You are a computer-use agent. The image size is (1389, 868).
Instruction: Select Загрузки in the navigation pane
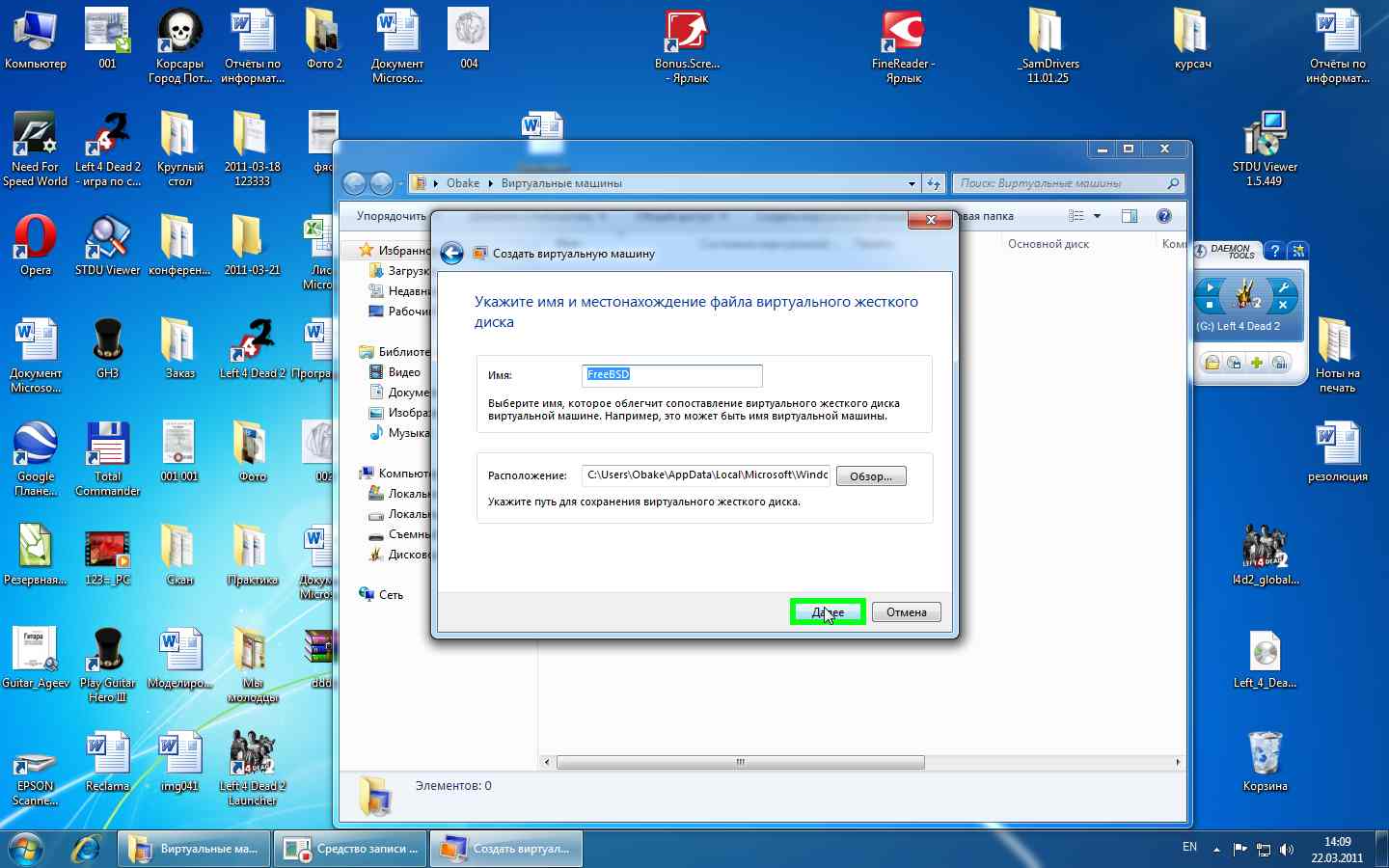click(x=399, y=271)
